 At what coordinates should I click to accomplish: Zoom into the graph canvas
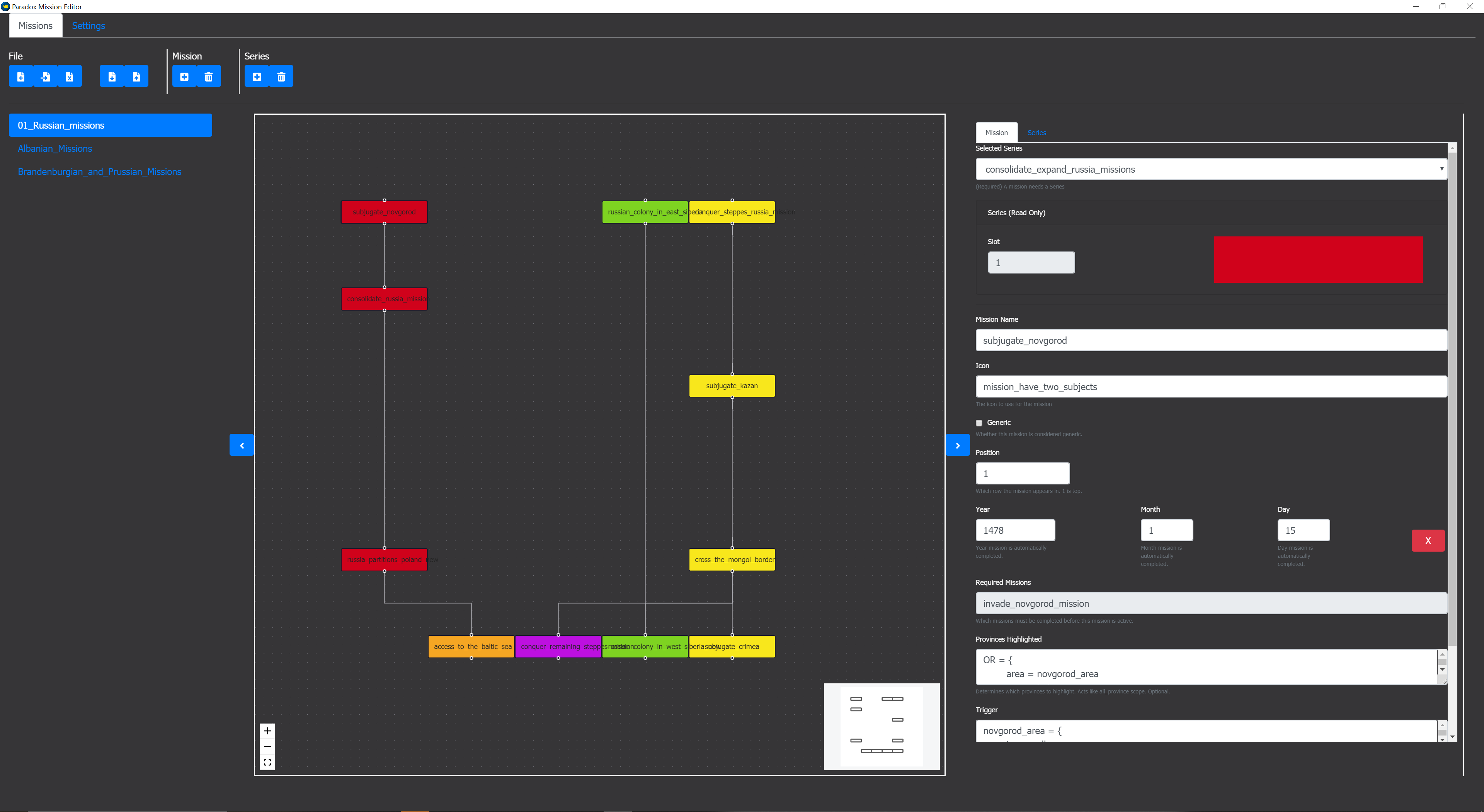(x=267, y=730)
